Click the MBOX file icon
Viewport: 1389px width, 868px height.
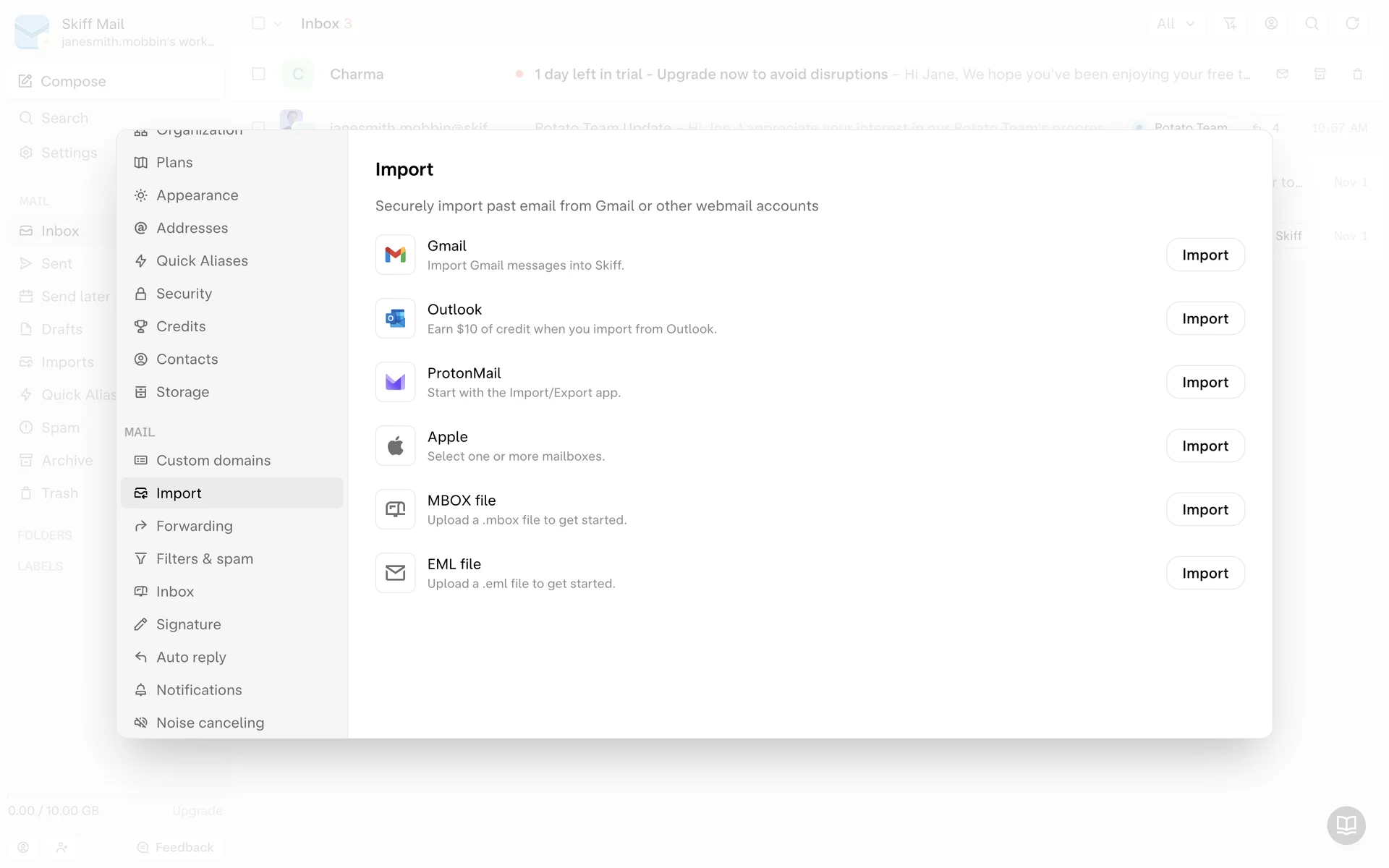point(395,509)
